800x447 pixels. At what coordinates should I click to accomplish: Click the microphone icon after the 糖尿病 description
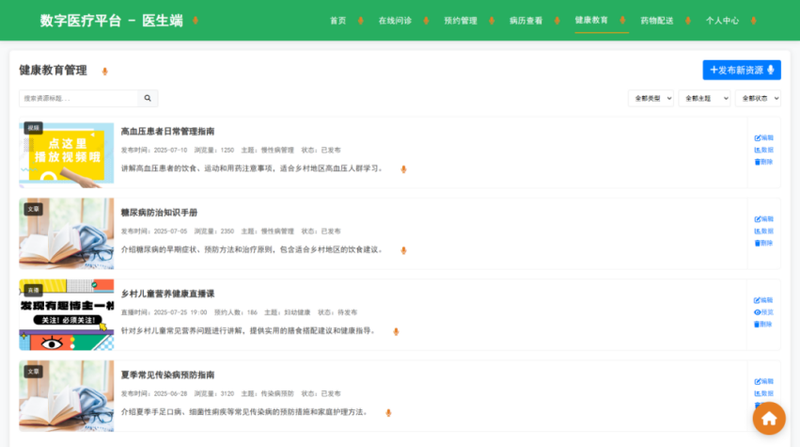tap(404, 250)
